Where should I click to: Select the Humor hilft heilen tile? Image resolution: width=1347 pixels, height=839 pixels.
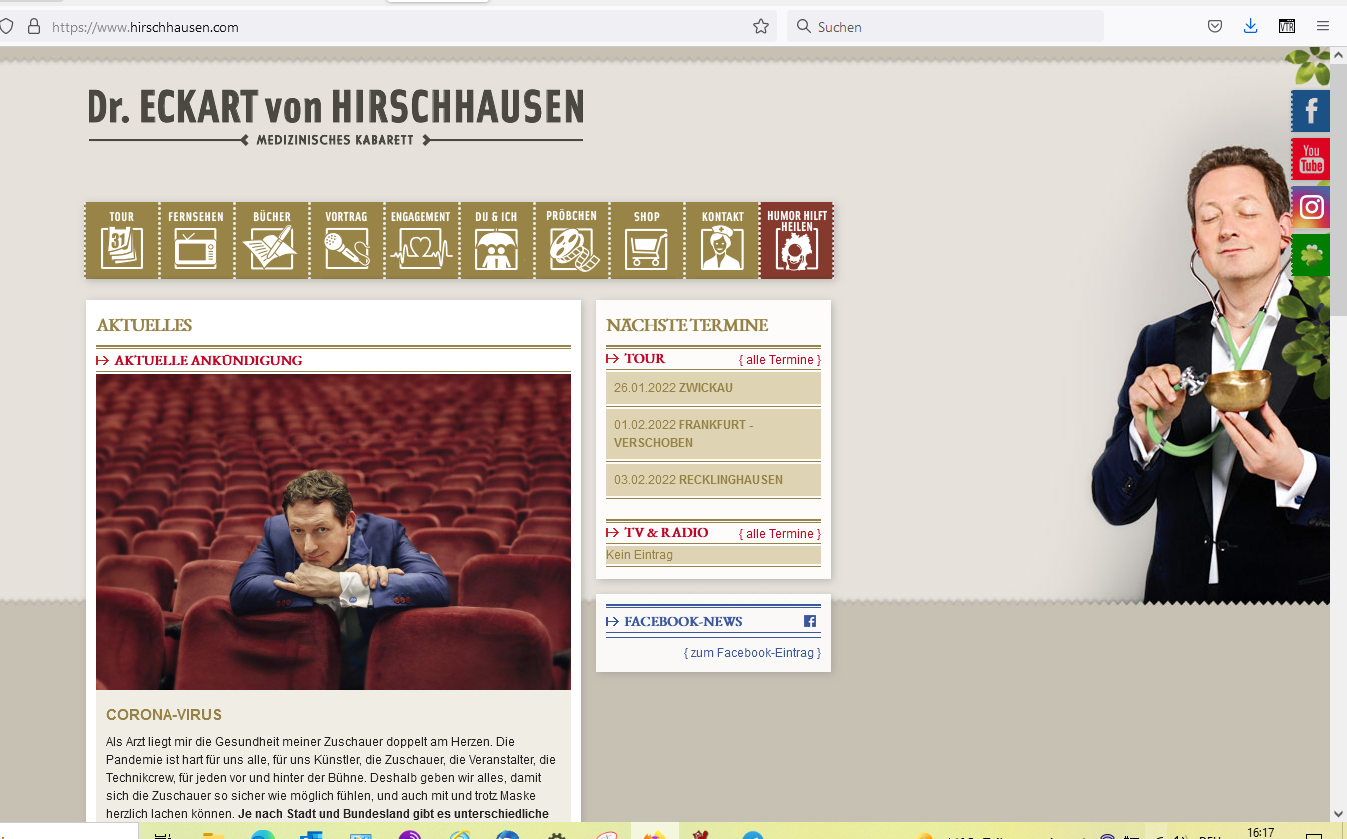tap(797, 240)
